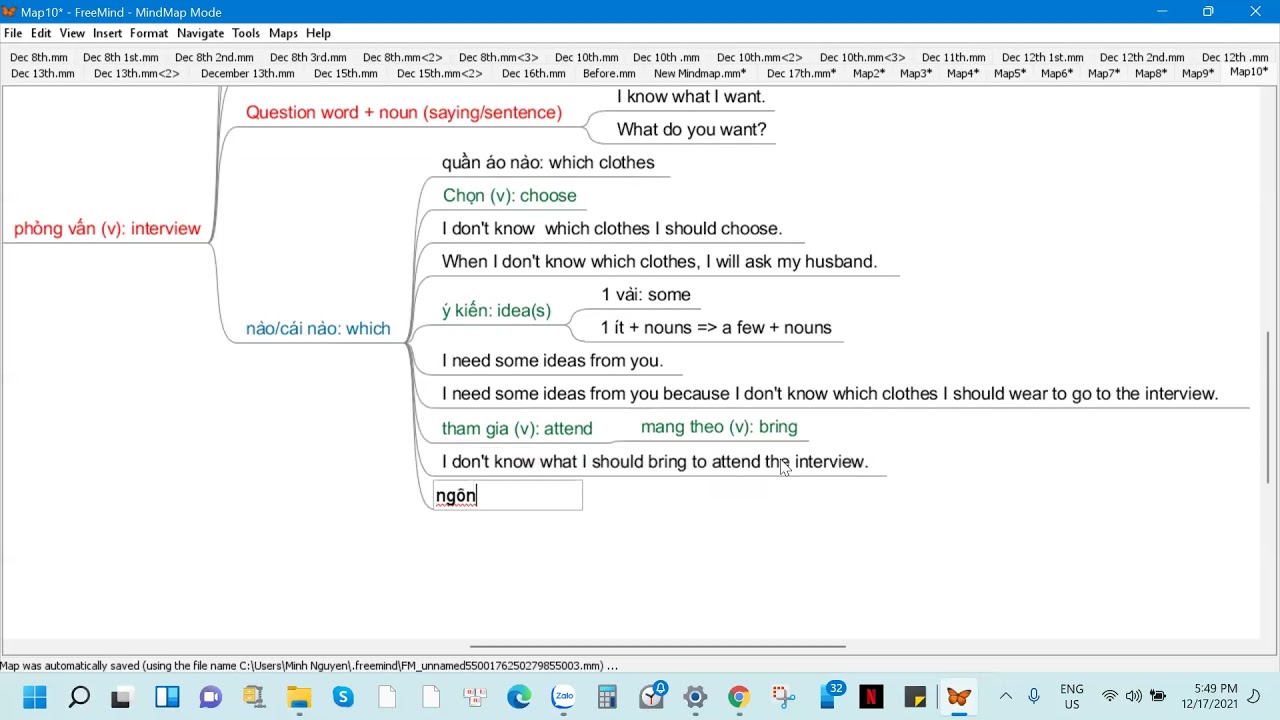Image resolution: width=1280 pixels, height=720 pixels.
Task: Select 'I don't know which clothes I should choose' node
Action: [612, 228]
